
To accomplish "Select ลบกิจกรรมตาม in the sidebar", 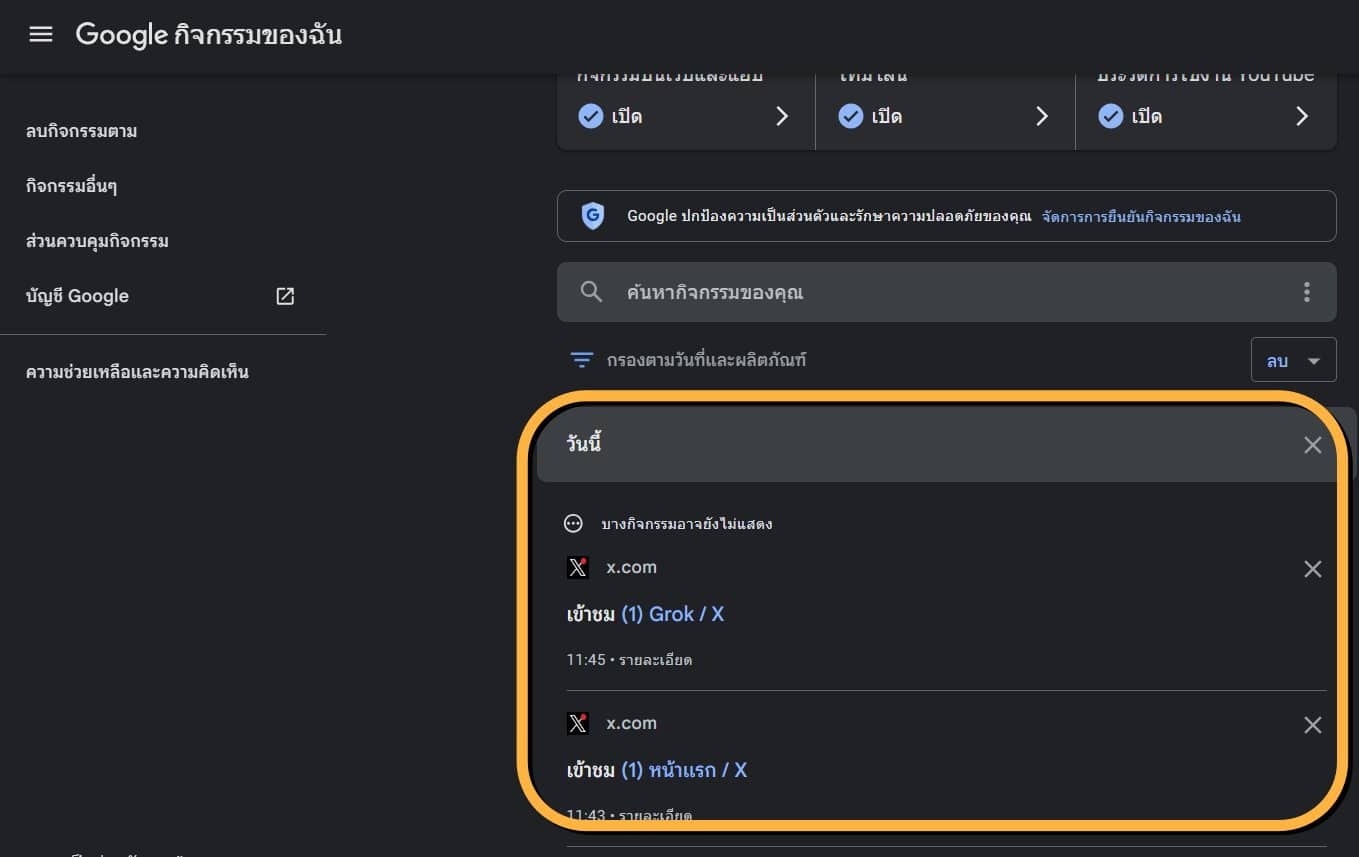I will 81,131.
